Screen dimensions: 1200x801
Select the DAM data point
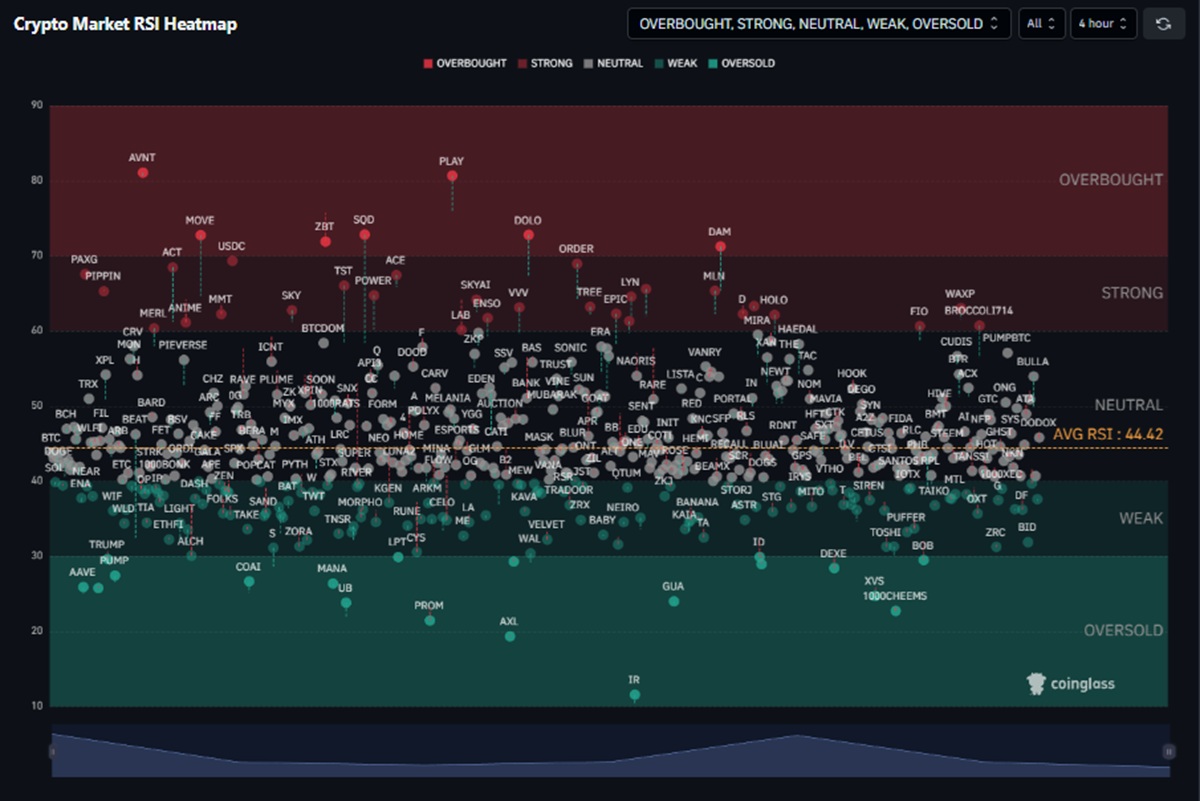click(720, 246)
